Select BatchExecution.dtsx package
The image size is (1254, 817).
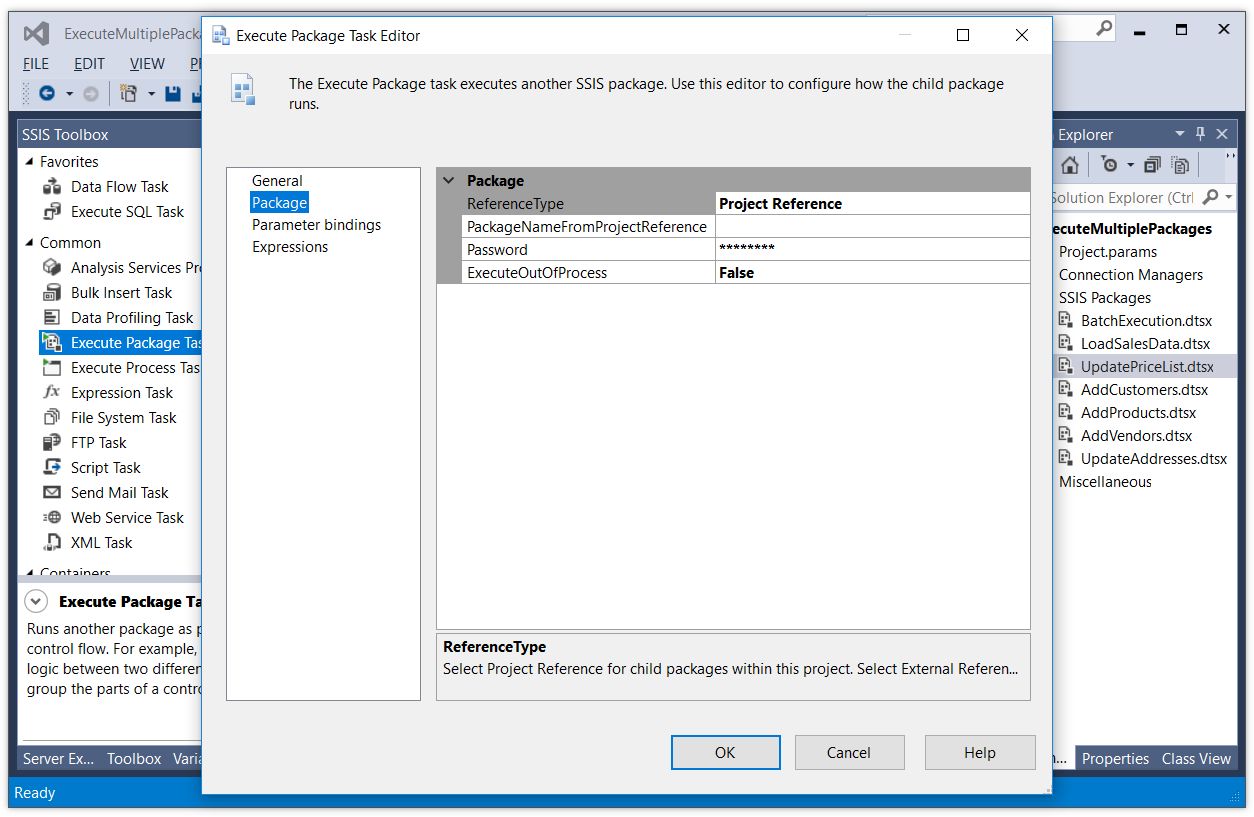click(x=1146, y=321)
